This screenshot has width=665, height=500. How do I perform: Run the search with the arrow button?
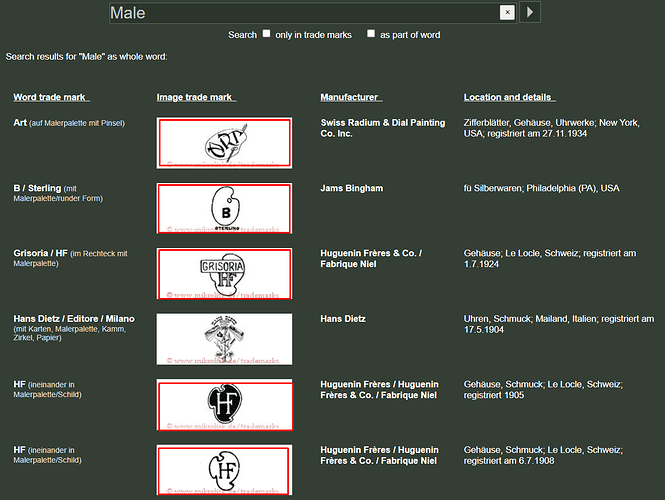530,12
